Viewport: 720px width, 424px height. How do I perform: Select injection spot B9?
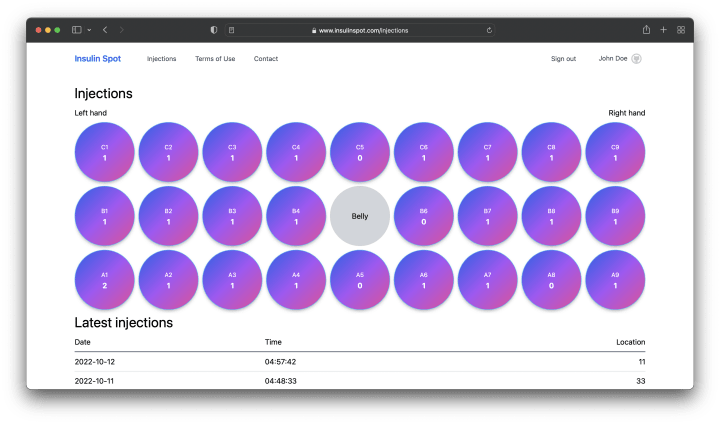615,216
